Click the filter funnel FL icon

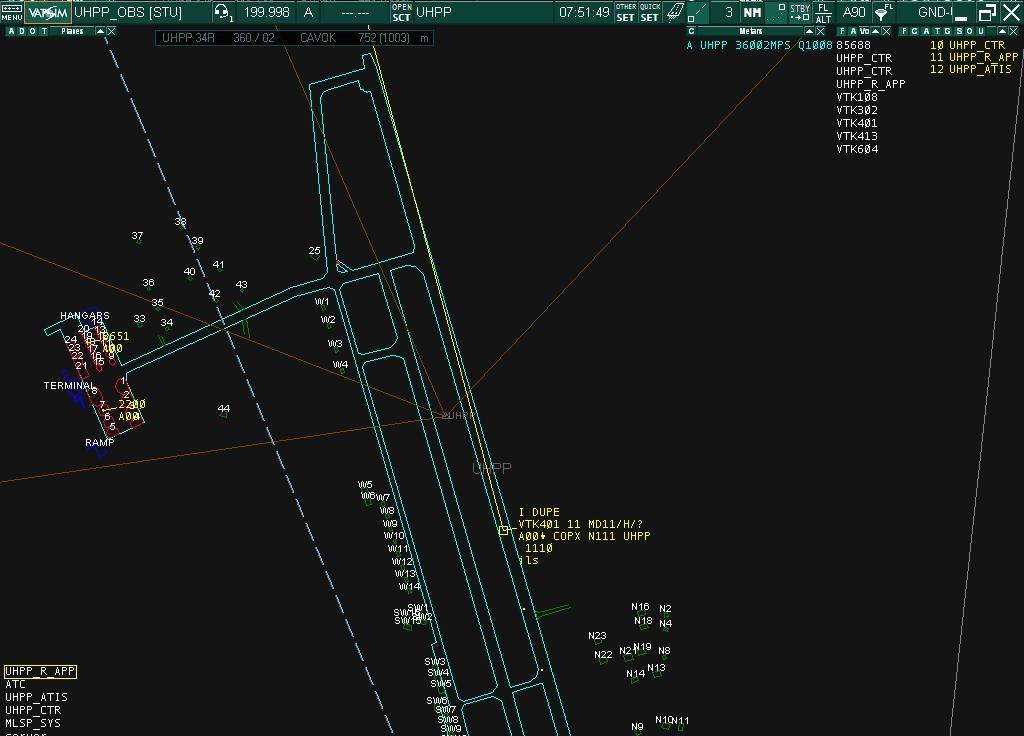(x=884, y=12)
